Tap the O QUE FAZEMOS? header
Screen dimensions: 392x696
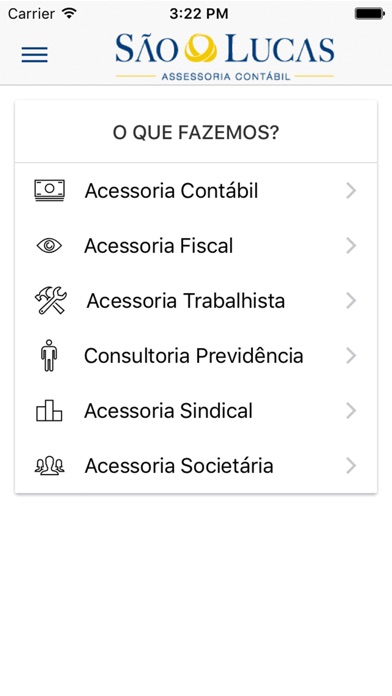tap(196, 132)
